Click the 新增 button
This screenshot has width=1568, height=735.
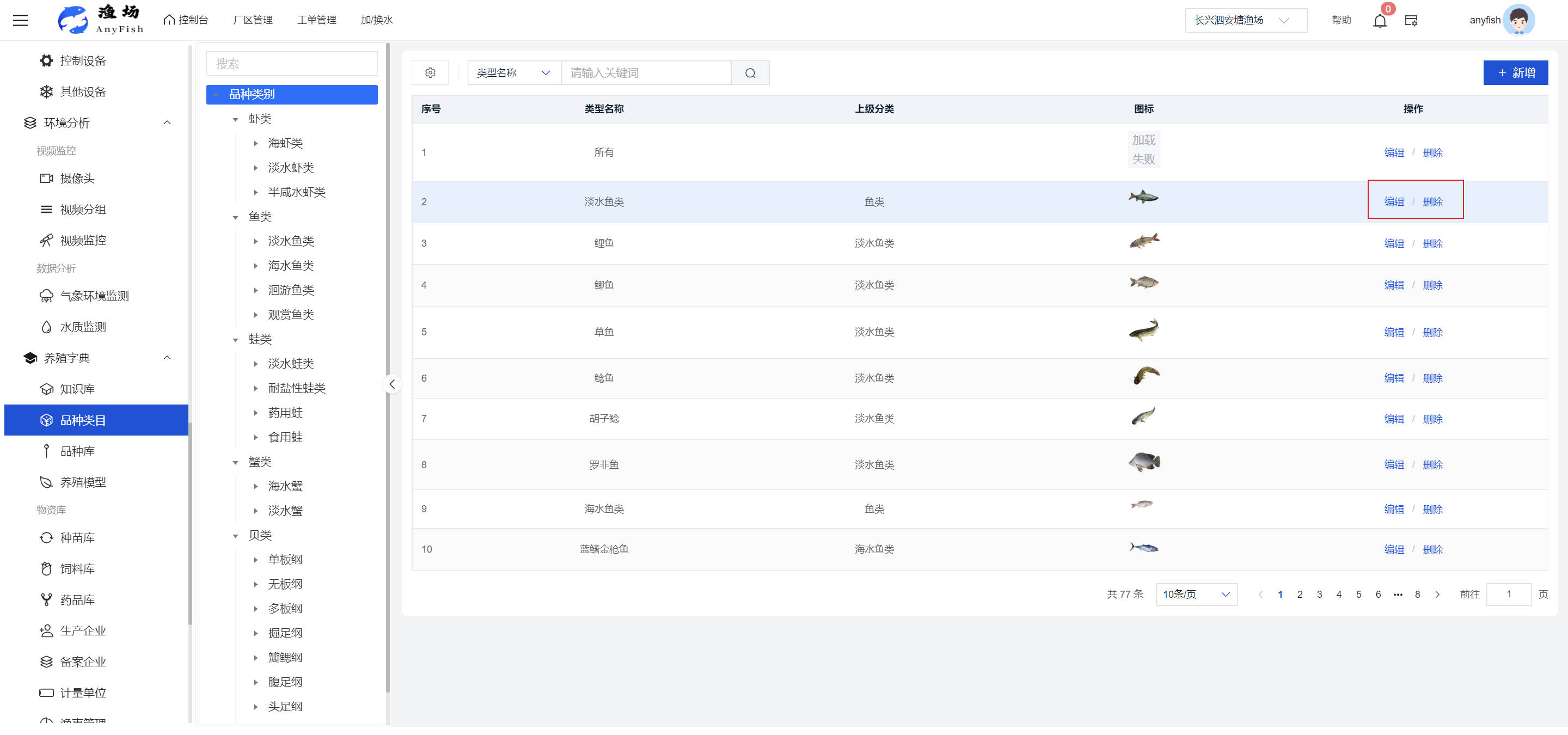tap(1515, 73)
